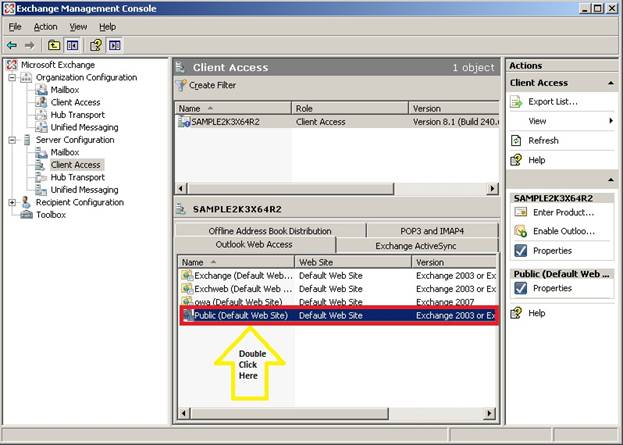Click the Enable Outlook Anywhere icon

[x=521, y=231]
